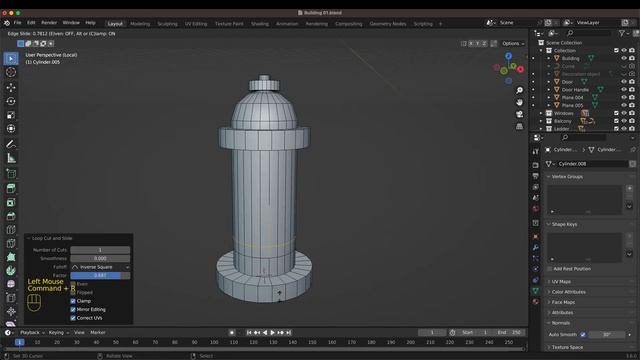
Task: Switch to the Shading workspace tab
Action: [x=260, y=24]
